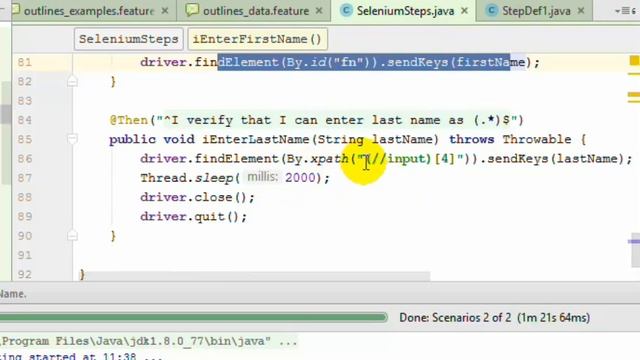Close the outlines_examples.feature tab

click(165, 11)
